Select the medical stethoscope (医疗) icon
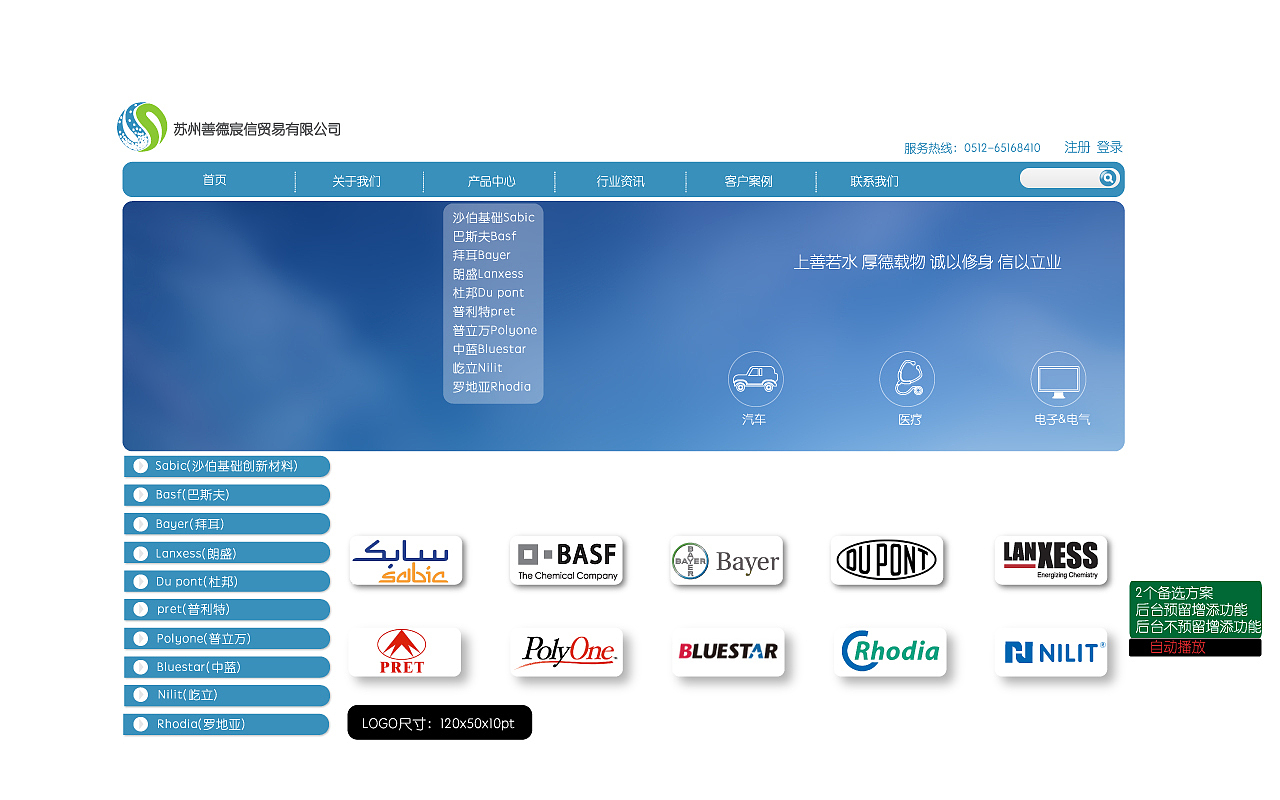The width and height of the screenshot is (1280, 800). [x=907, y=379]
